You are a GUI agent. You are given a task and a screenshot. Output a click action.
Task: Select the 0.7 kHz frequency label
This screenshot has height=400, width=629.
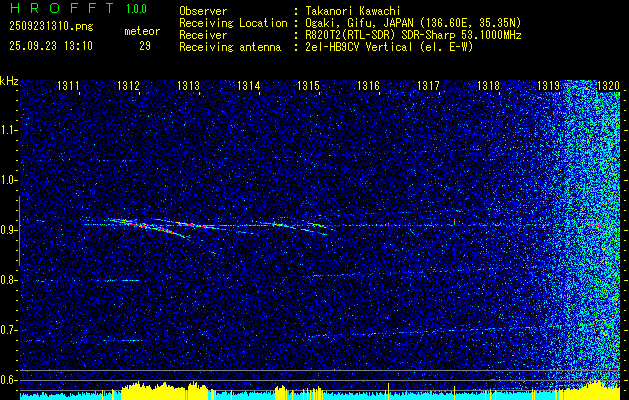7,330
